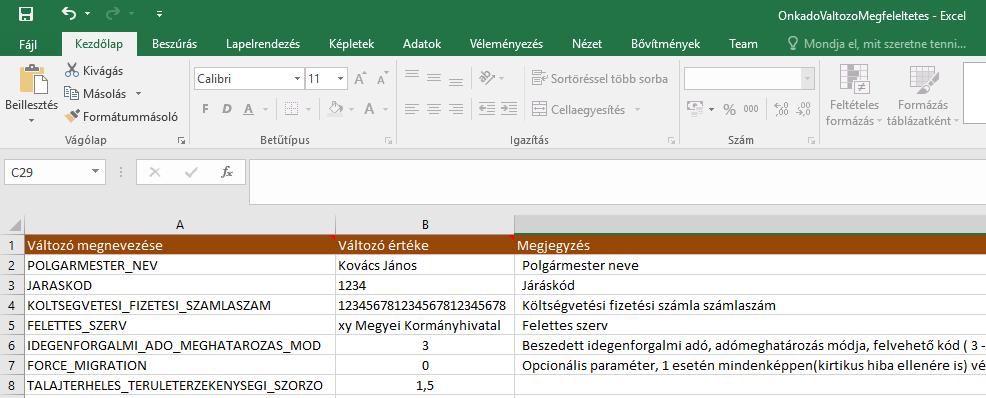Click the increase font size icon
The image size is (986, 398).
(360, 79)
